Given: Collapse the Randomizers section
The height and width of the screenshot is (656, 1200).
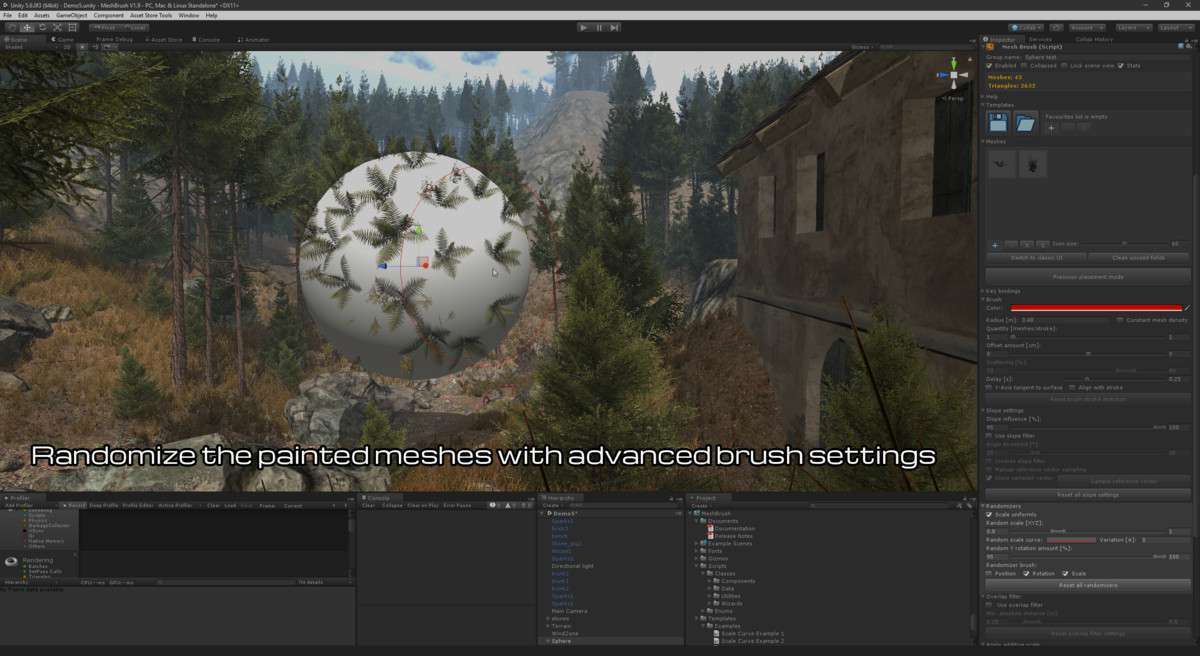Looking at the screenshot, I should [983, 506].
